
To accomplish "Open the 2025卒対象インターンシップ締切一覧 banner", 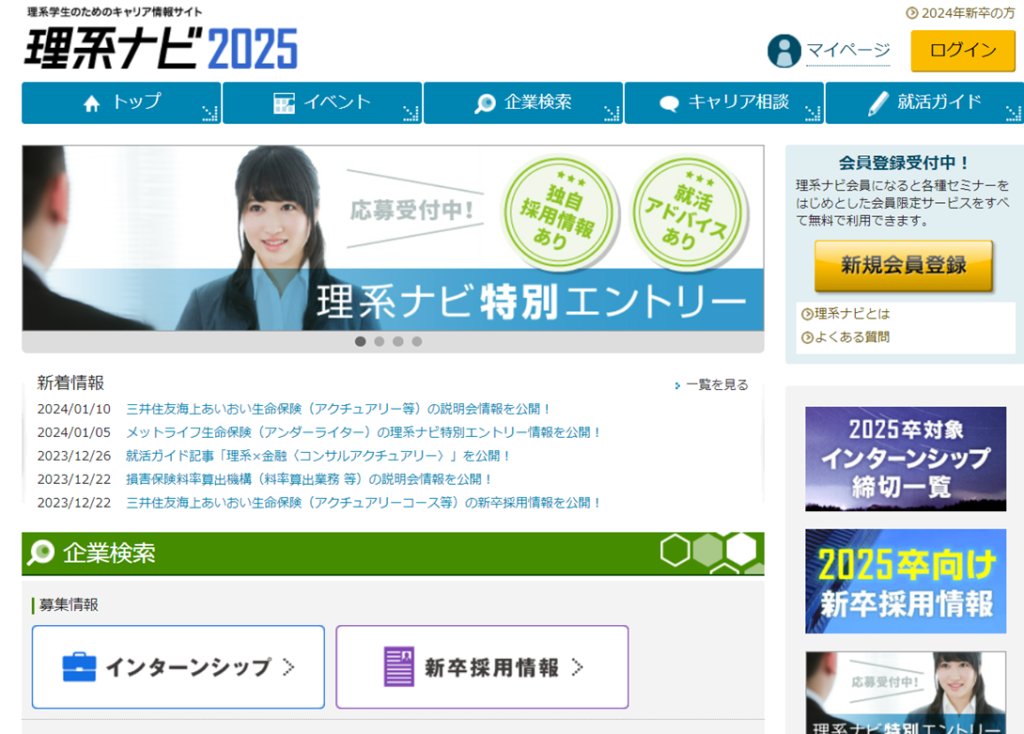I will [x=905, y=459].
